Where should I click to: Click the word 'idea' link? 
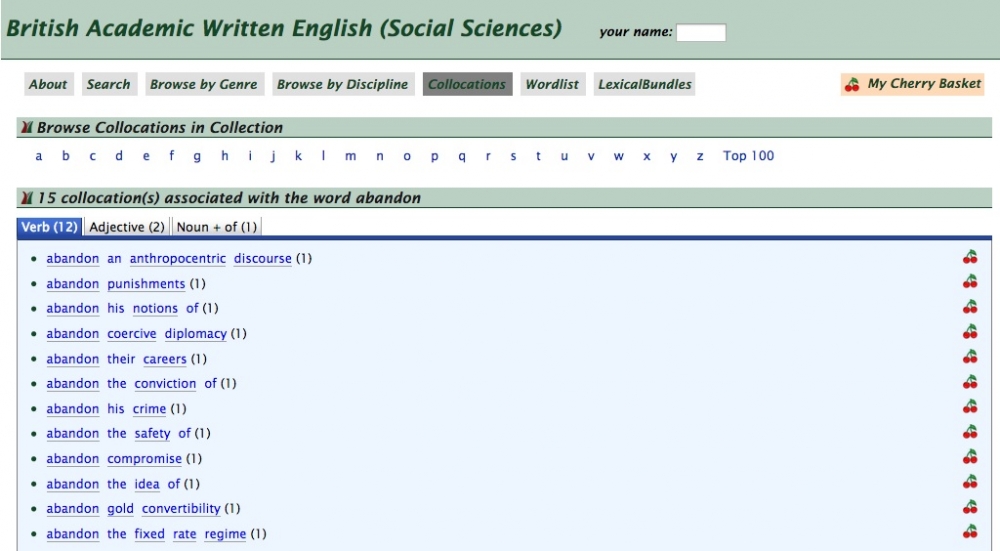[147, 484]
